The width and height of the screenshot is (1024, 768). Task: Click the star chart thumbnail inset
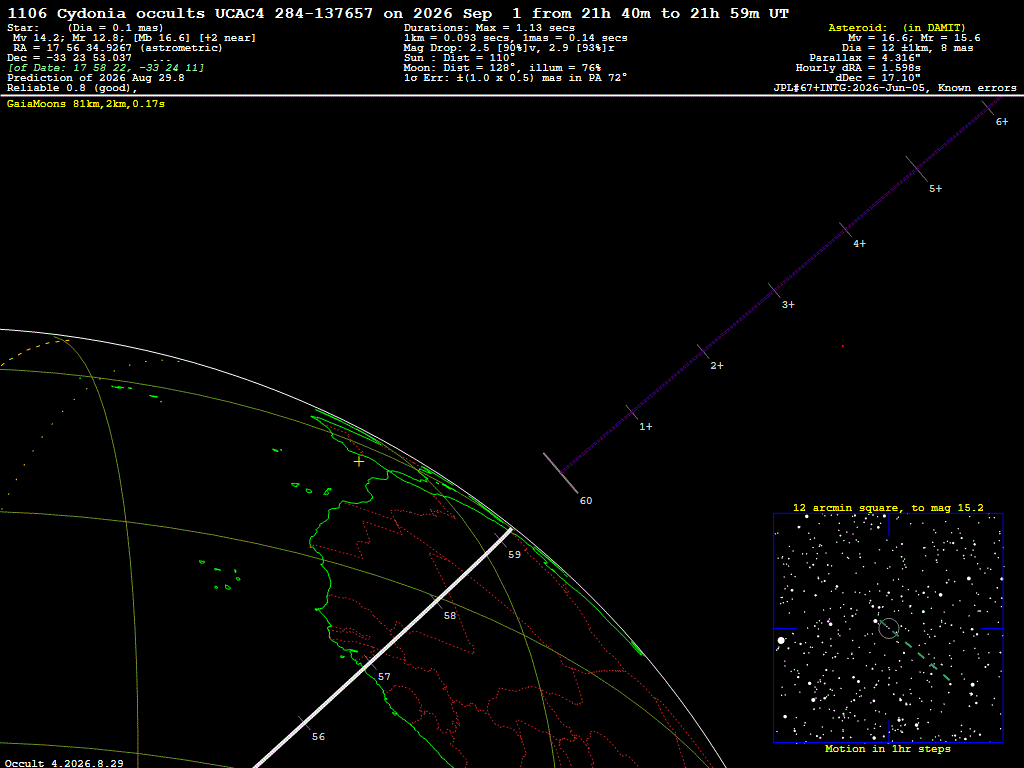point(888,628)
